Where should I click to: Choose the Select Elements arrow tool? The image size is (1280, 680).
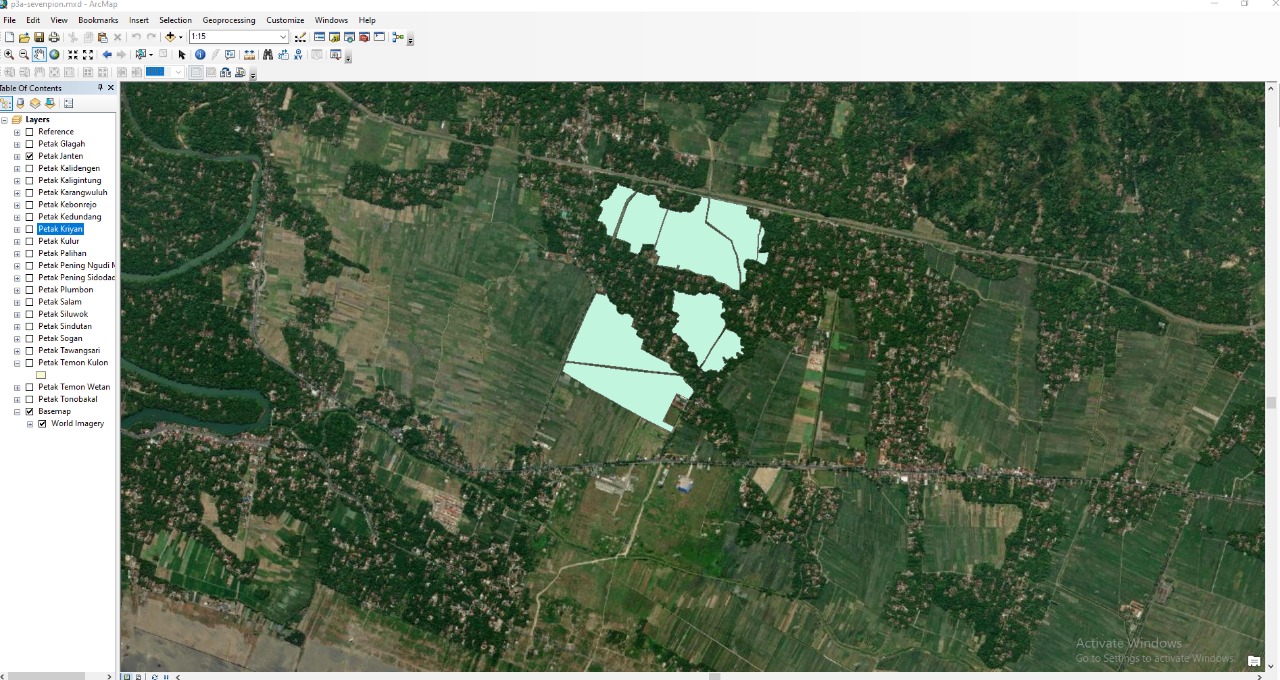point(181,54)
